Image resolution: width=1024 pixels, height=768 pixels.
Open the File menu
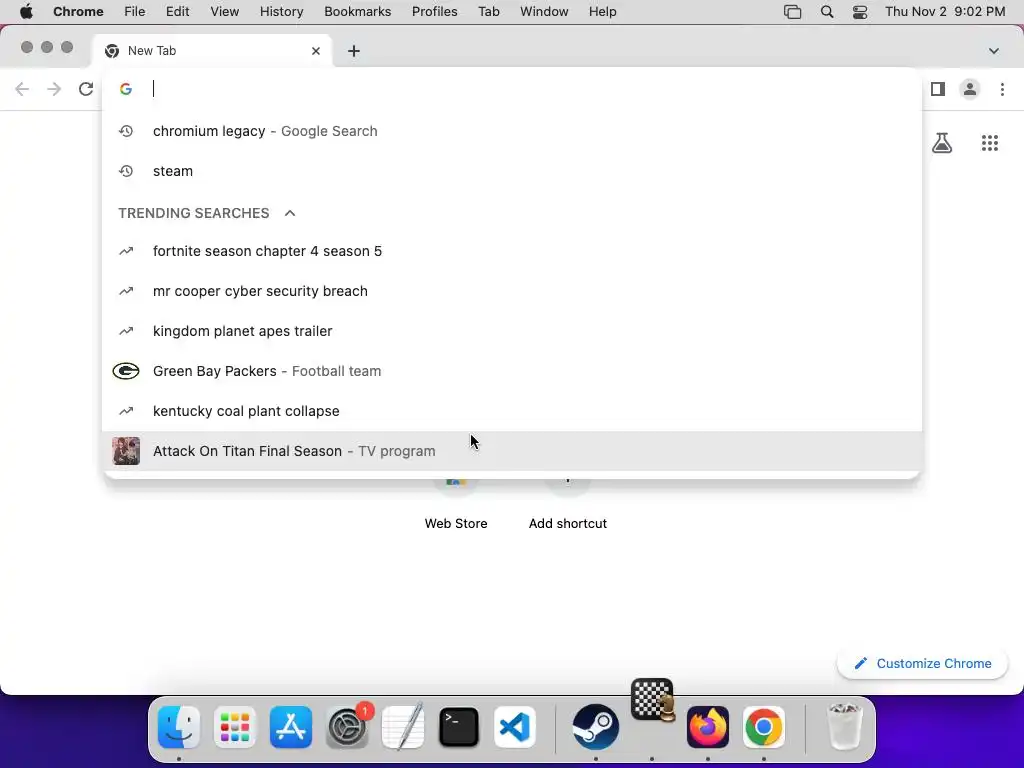pos(135,12)
